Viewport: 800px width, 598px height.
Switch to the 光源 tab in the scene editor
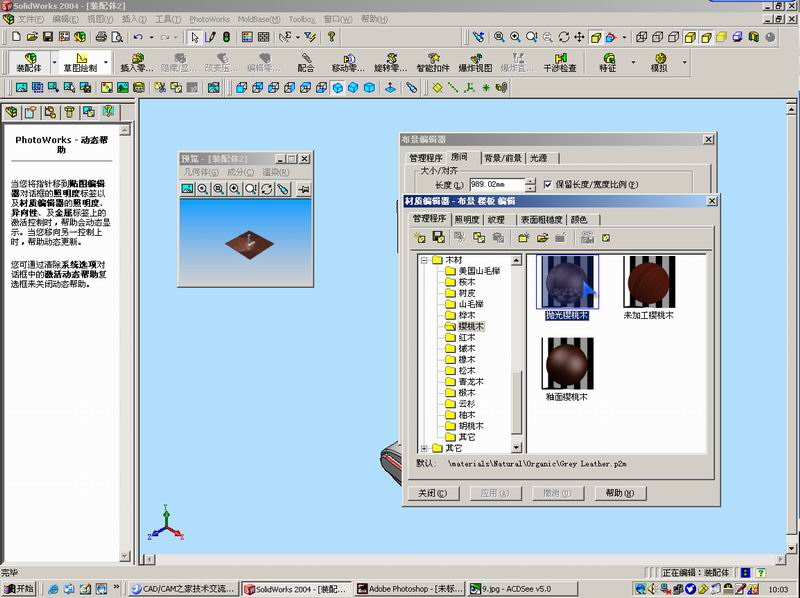point(538,158)
